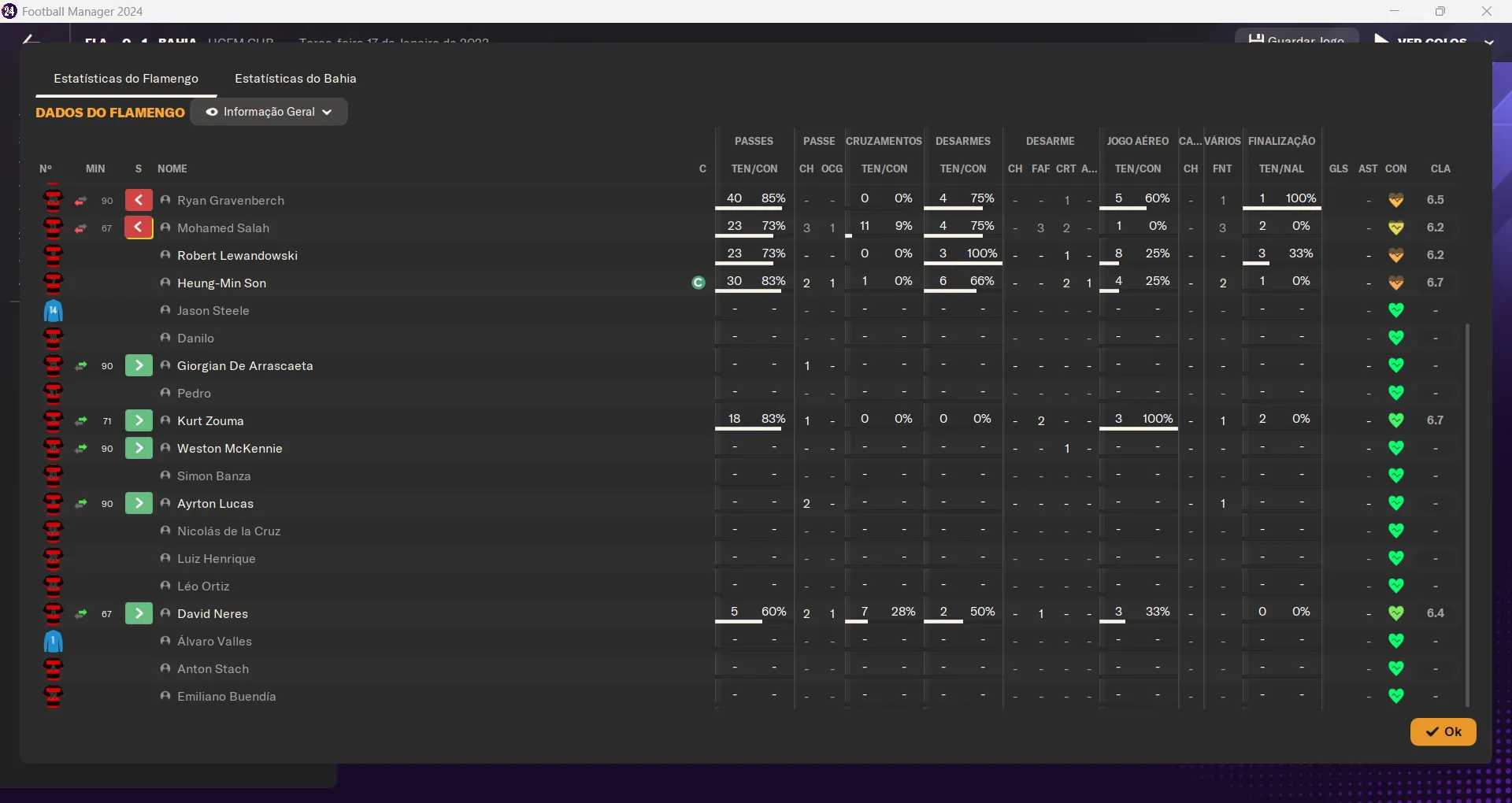The width and height of the screenshot is (1512, 803).
Task: Open Nicolás de la Cruz's player profile
Action: [228, 531]
